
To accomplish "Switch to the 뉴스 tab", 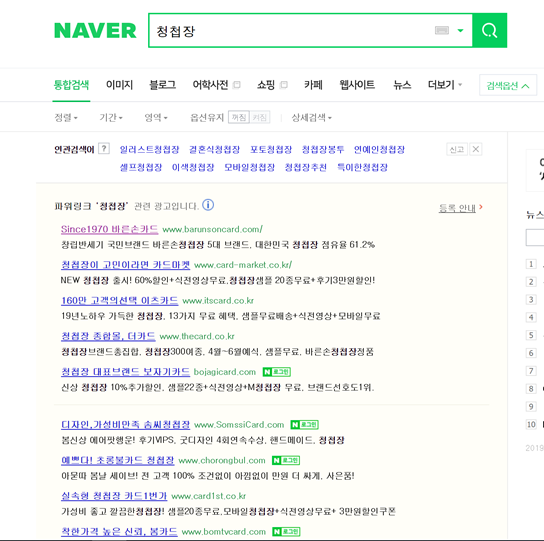I will [402, 85].
